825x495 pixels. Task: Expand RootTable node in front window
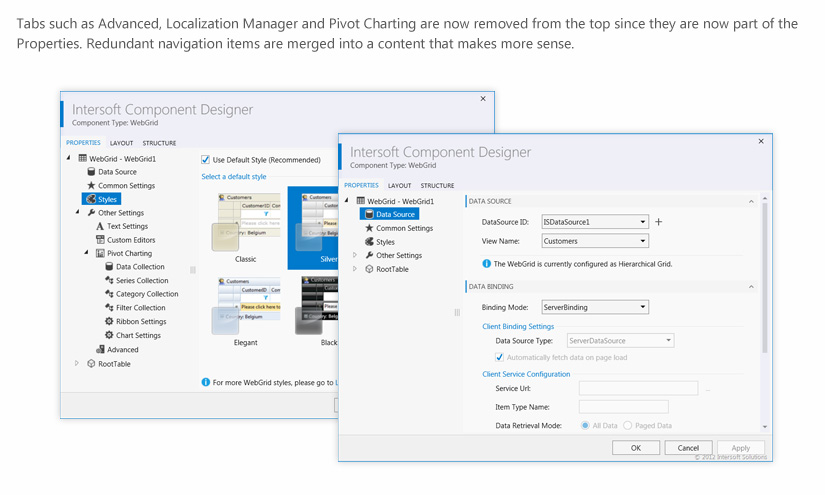click(355, 269)
